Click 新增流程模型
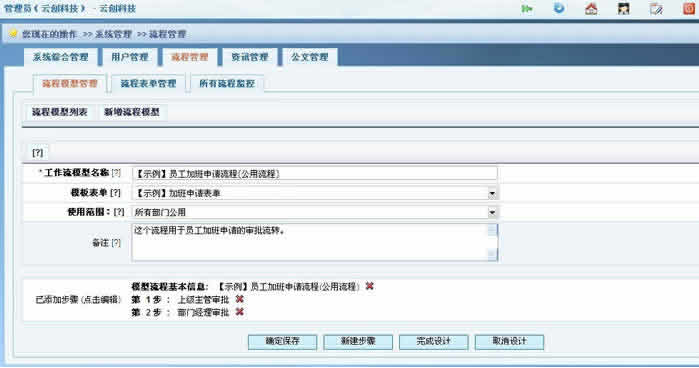699x368 pixels. point(132,112)
